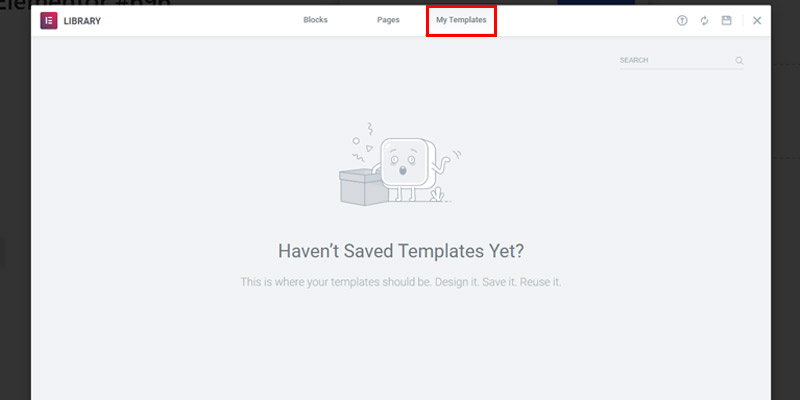Click the search magnifier icon
Image resolution: width=800 pixels, height=400 pixels.
coord(739,61)
